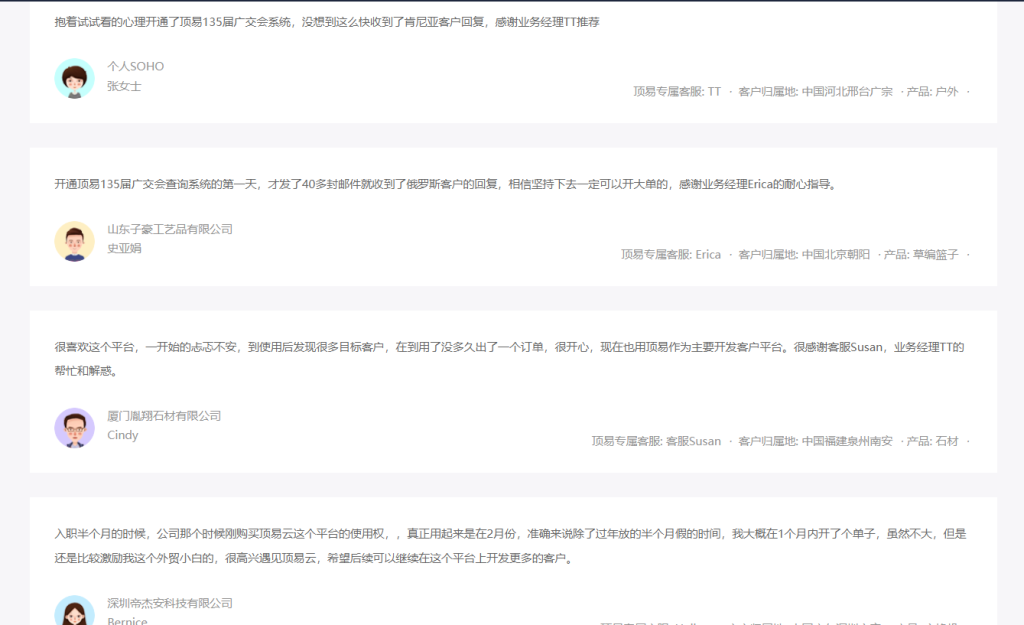Select the name 张女士
This screenshot has width=1024, height=625.
point(124,86)
